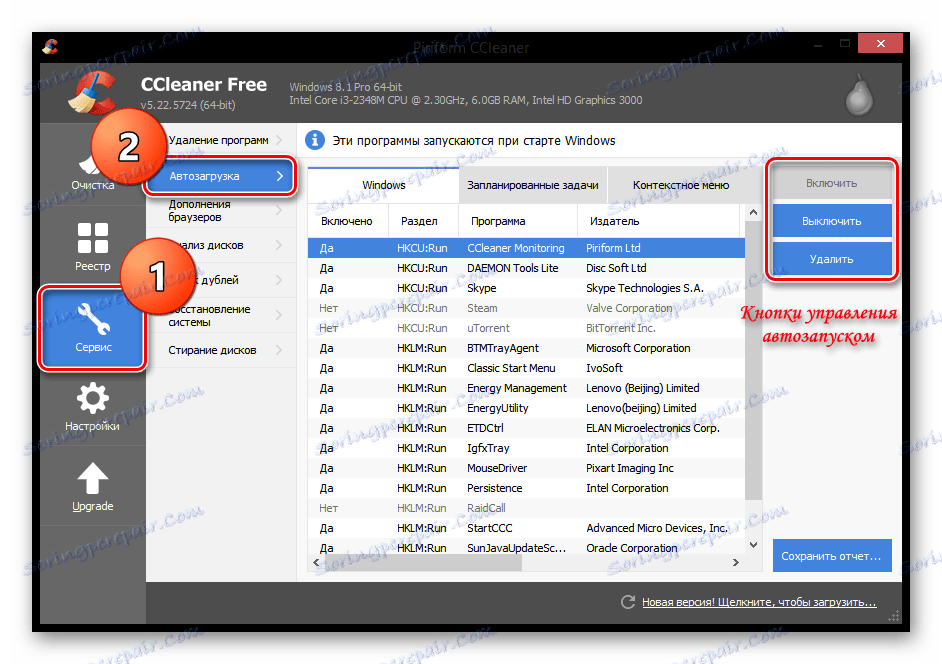The image size is (942, 664).
Task: Click the refresh icon near update link
Action: [x=628, y=602]
